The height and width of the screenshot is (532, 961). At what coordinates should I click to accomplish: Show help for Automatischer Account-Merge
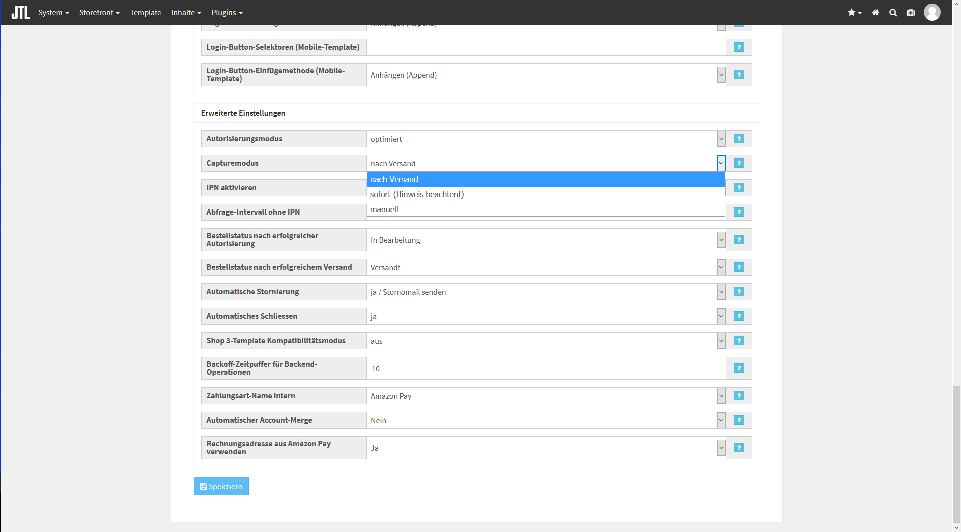[739, 420]
